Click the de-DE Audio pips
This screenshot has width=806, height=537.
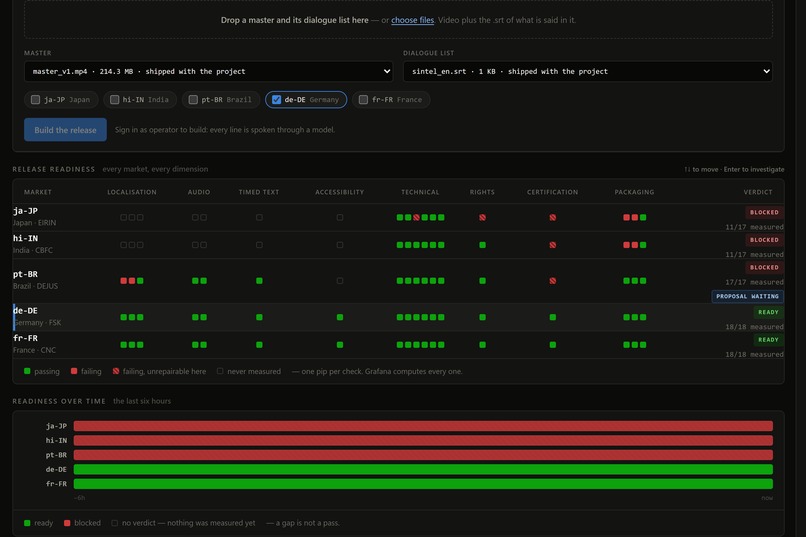[199, 317]
